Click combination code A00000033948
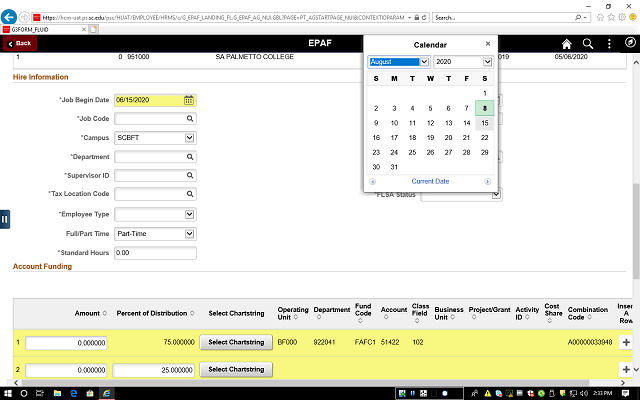The height and width of the screenshot is (400, 640). [x=590, y=342]
